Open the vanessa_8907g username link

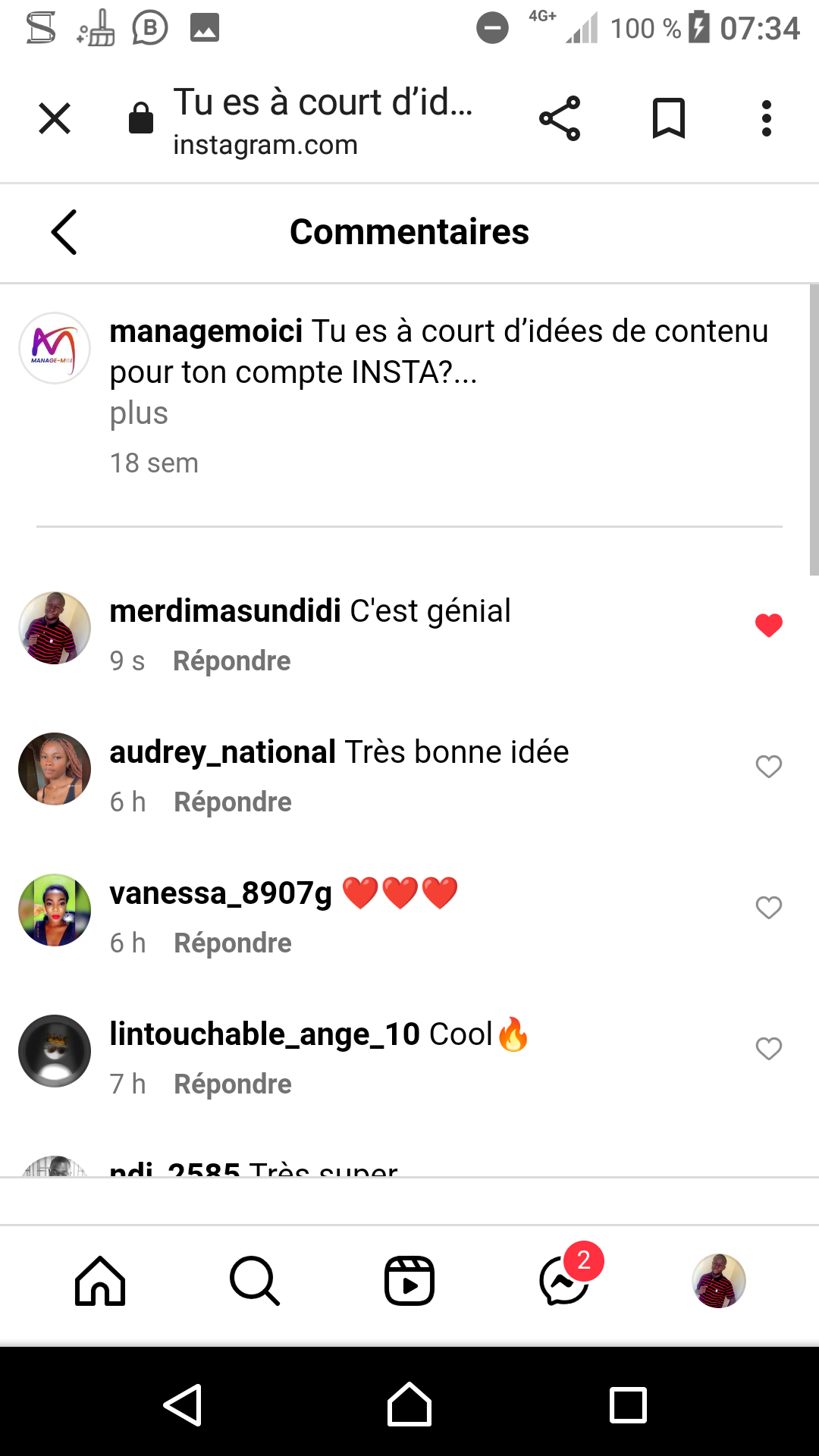click(221, 893)
